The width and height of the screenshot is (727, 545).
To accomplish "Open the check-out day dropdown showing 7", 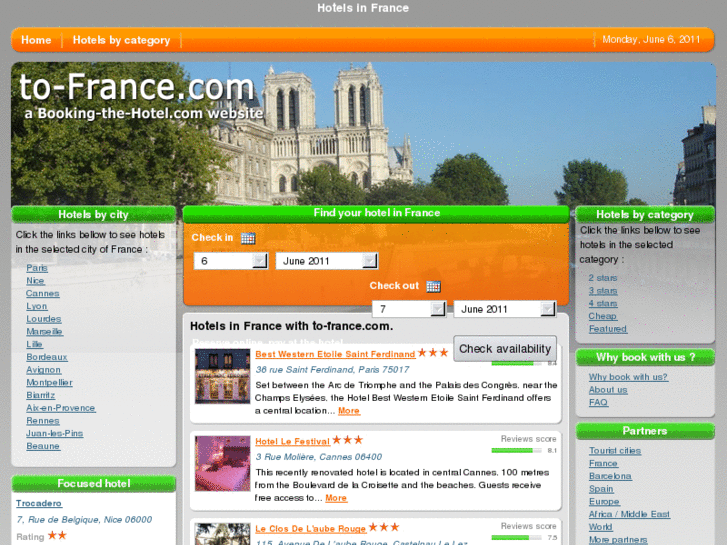I will (409, 309).
